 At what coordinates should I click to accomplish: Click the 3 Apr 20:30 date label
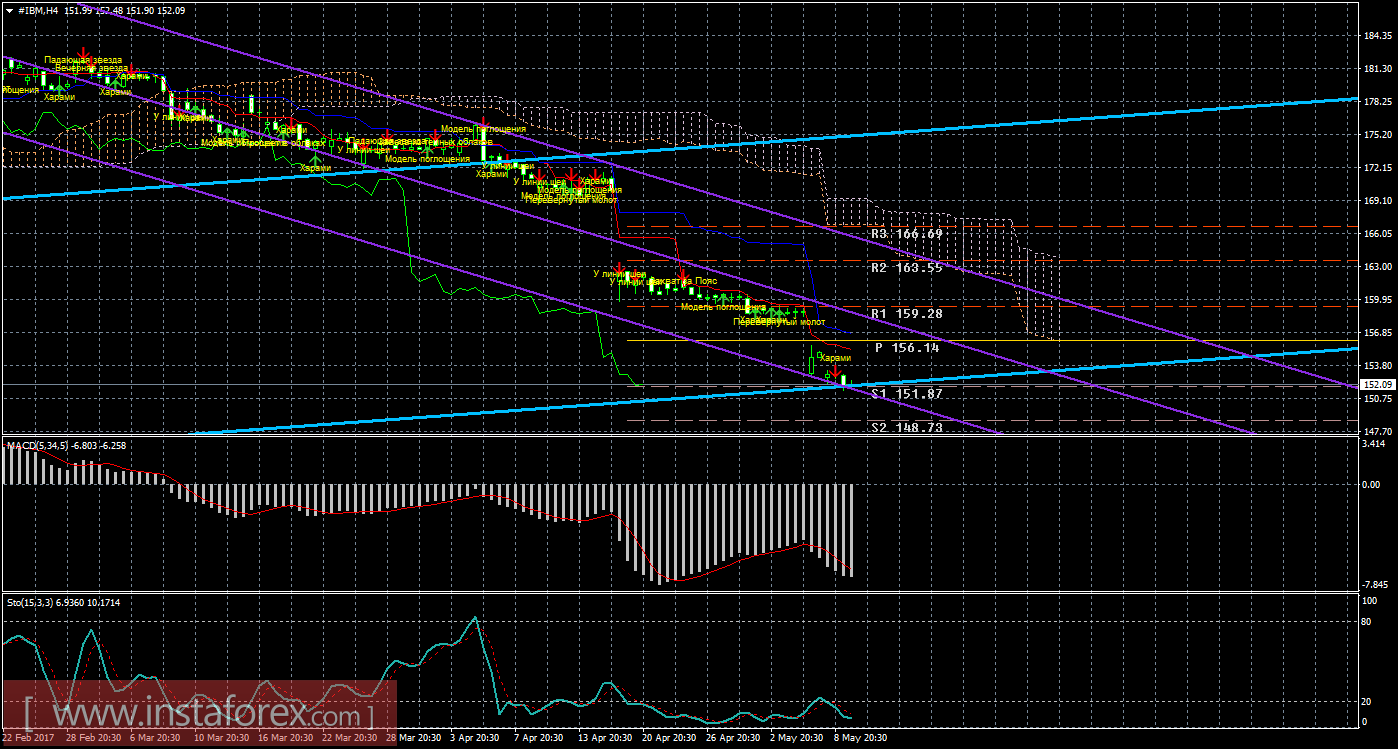pos(476,739)
